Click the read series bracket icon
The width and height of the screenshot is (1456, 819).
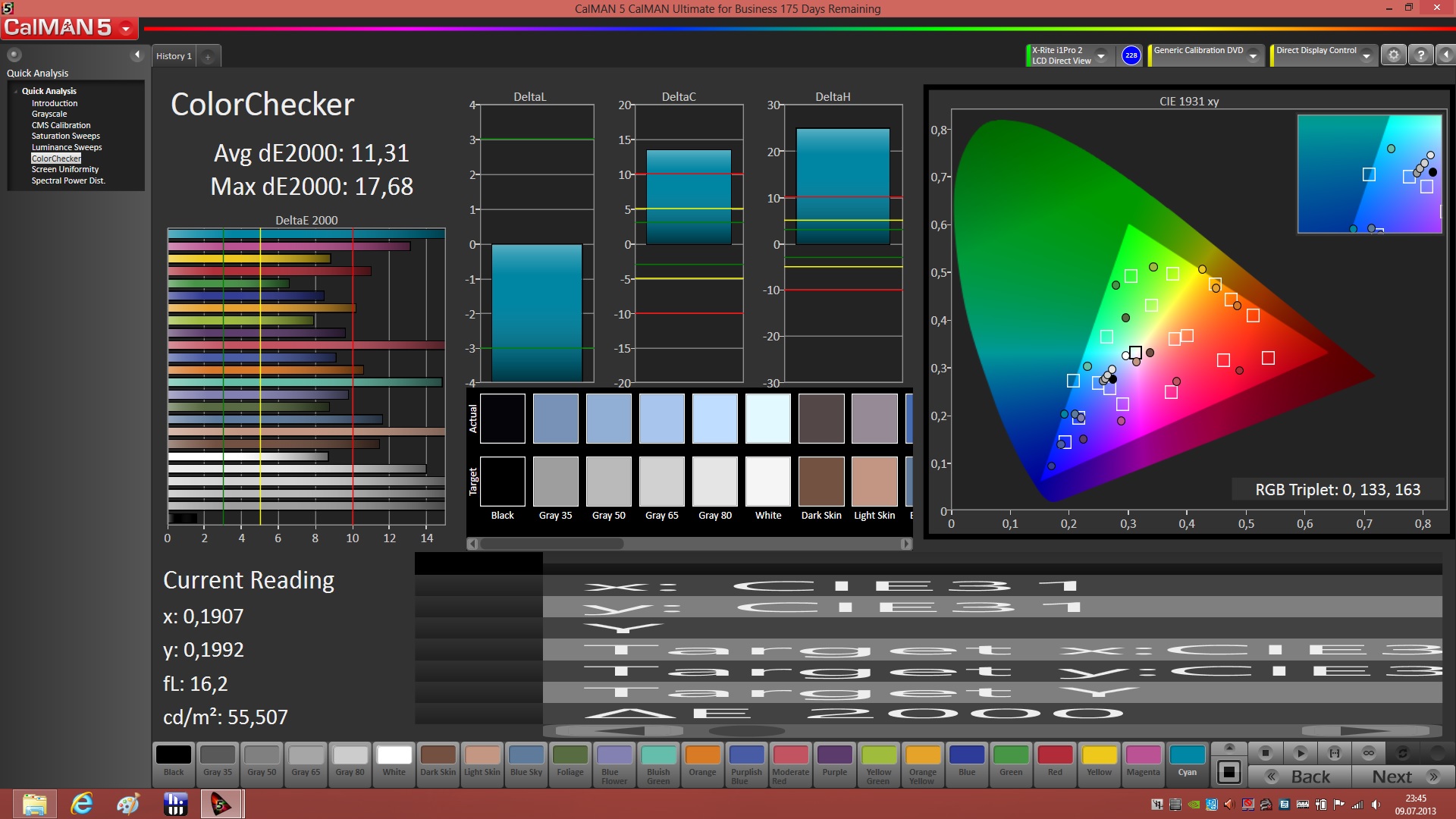(1335, 753)
